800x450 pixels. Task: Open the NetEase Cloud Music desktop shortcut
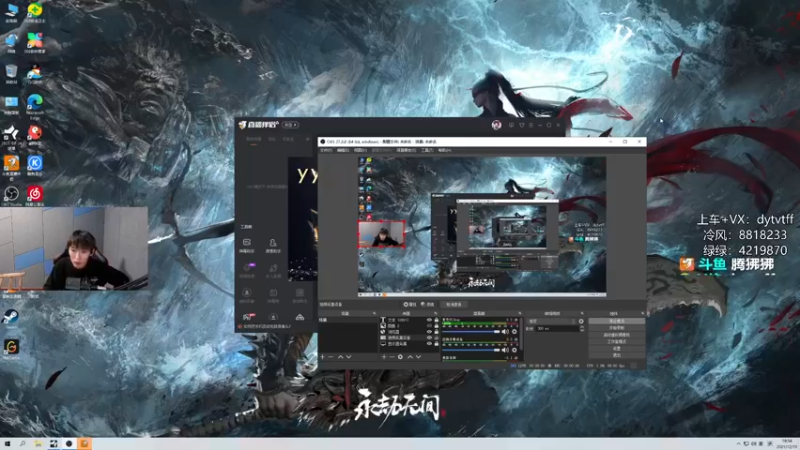click(35, 194)
